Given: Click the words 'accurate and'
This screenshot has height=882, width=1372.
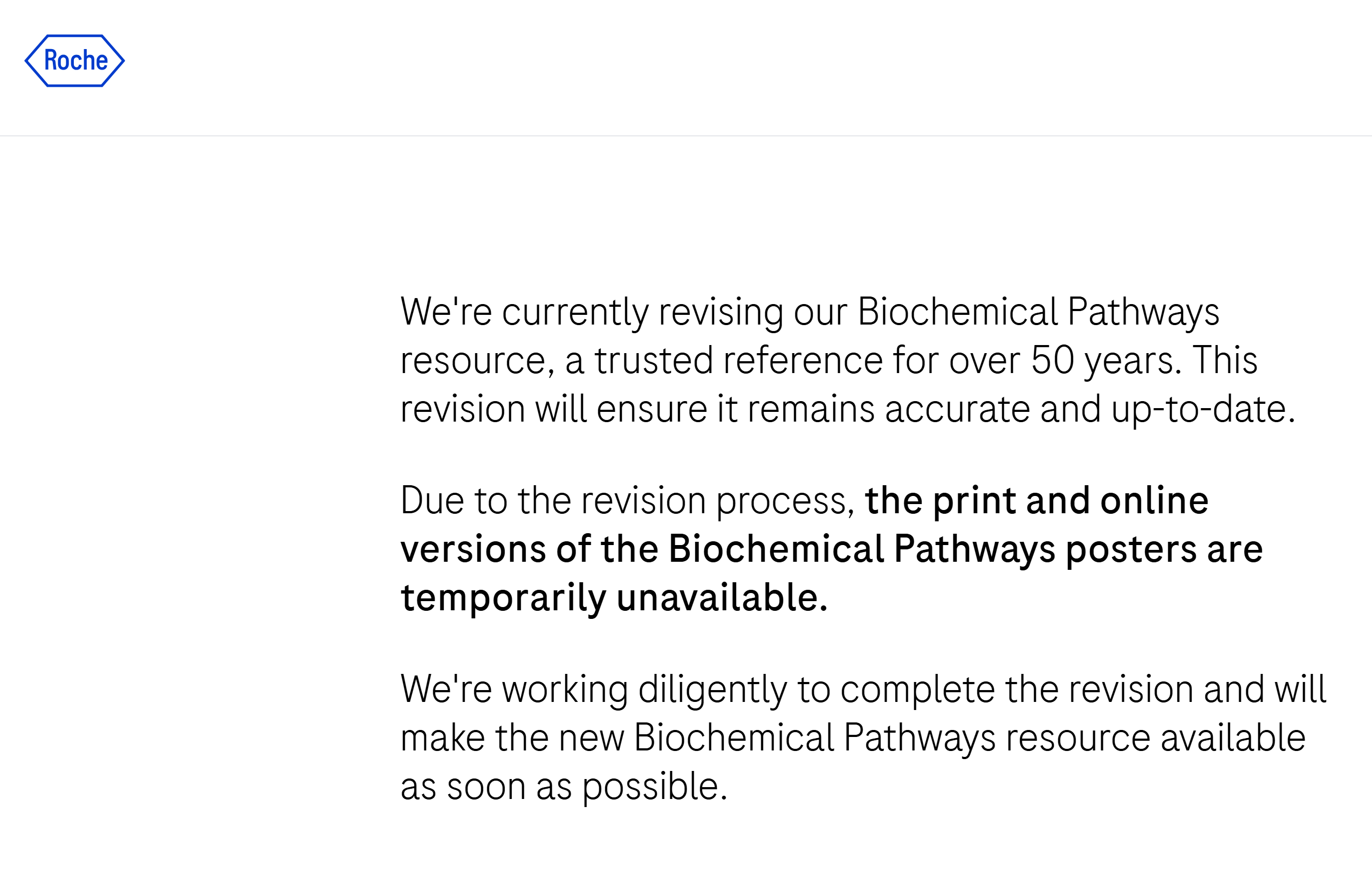Looking at the screenshot, I should tap(993, 410).
